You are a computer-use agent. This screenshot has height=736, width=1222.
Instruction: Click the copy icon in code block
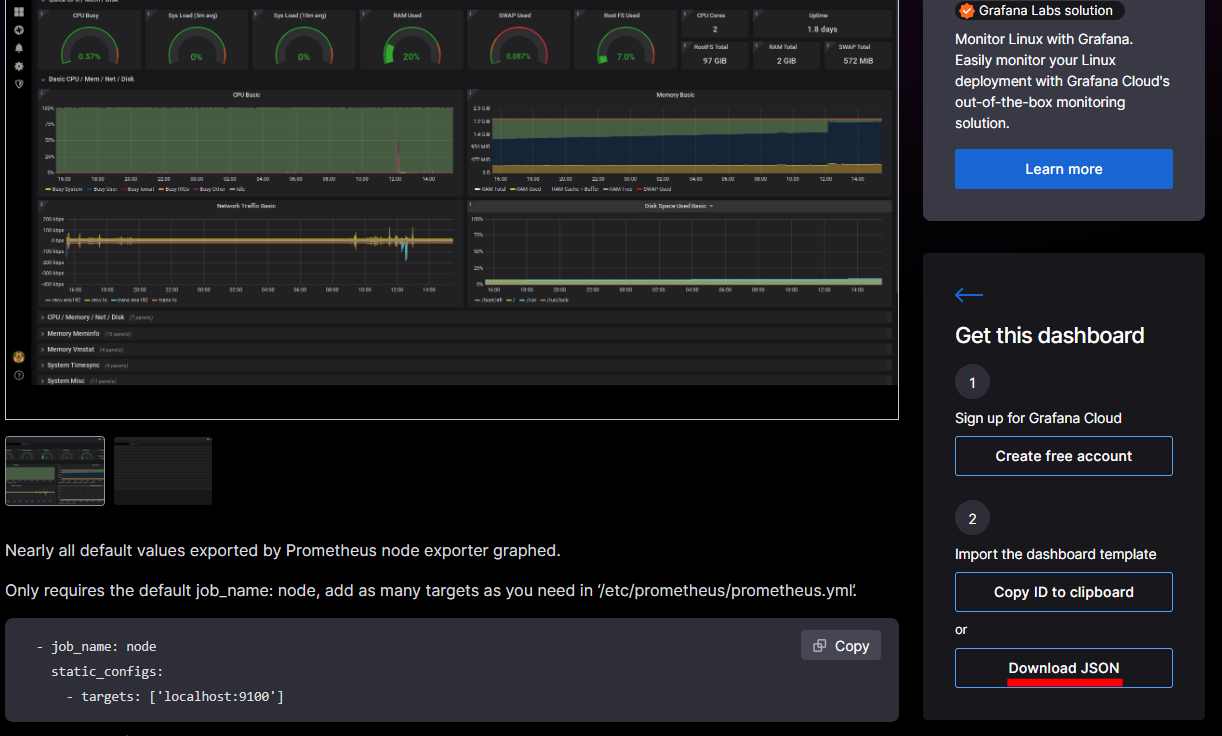tap(819, 646)
